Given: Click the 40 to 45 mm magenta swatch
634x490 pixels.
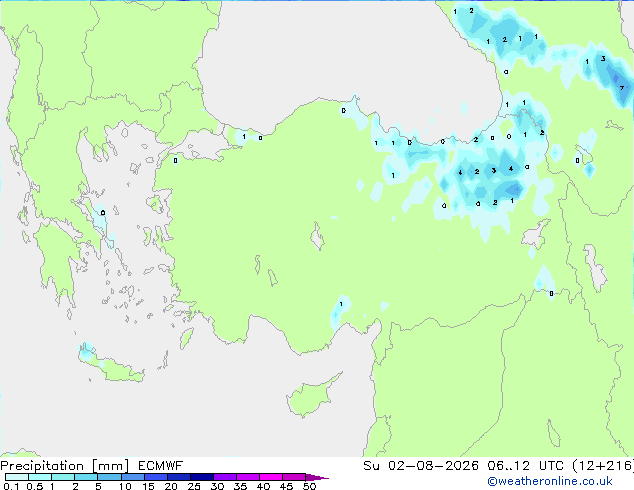Looking at the screenshot, I should [271, 477].
